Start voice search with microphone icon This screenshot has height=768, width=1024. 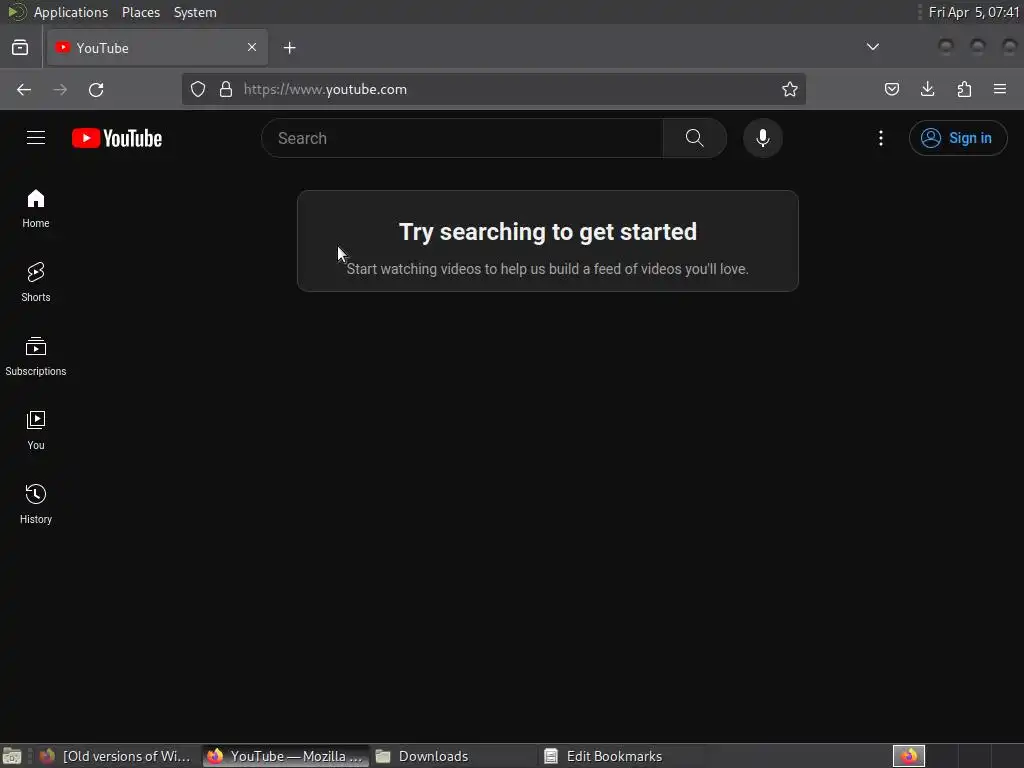(x=763, y=138)
